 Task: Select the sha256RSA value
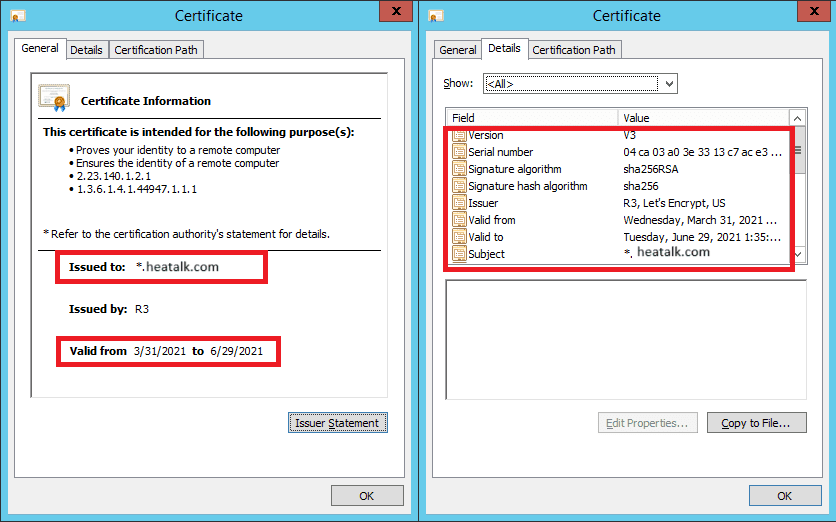650,169
